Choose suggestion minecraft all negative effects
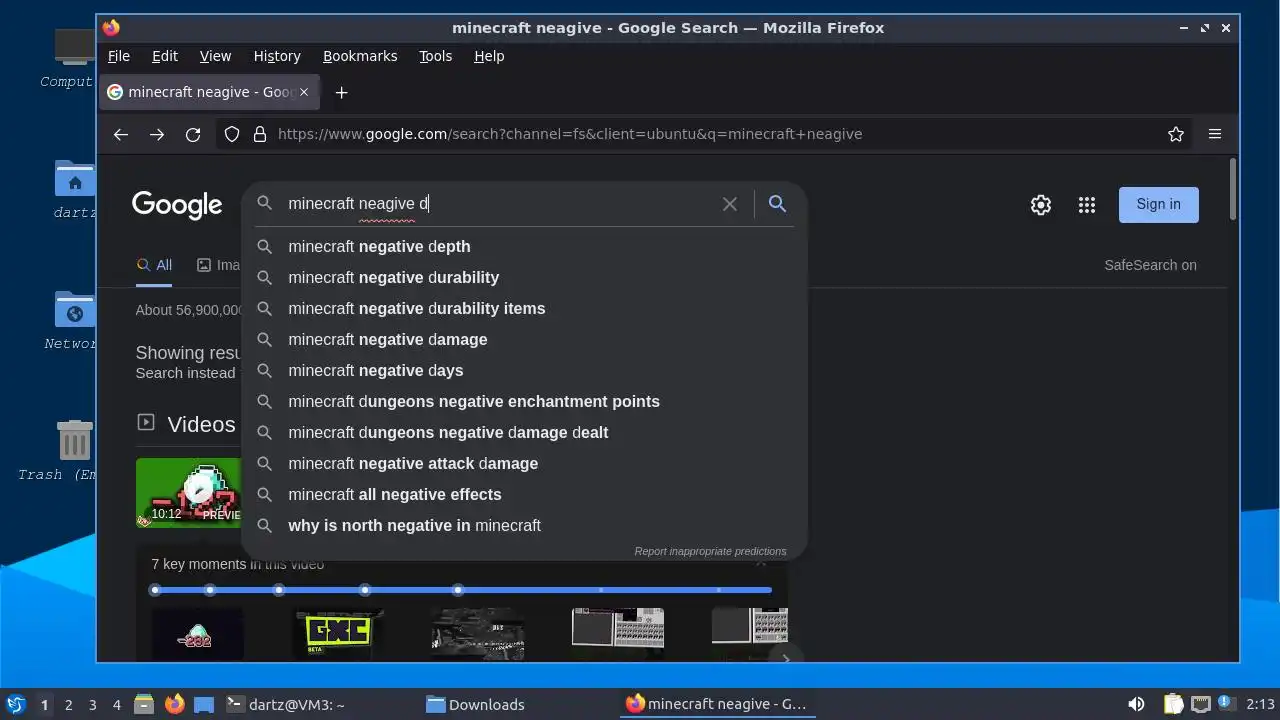 (x=524, y=494)
